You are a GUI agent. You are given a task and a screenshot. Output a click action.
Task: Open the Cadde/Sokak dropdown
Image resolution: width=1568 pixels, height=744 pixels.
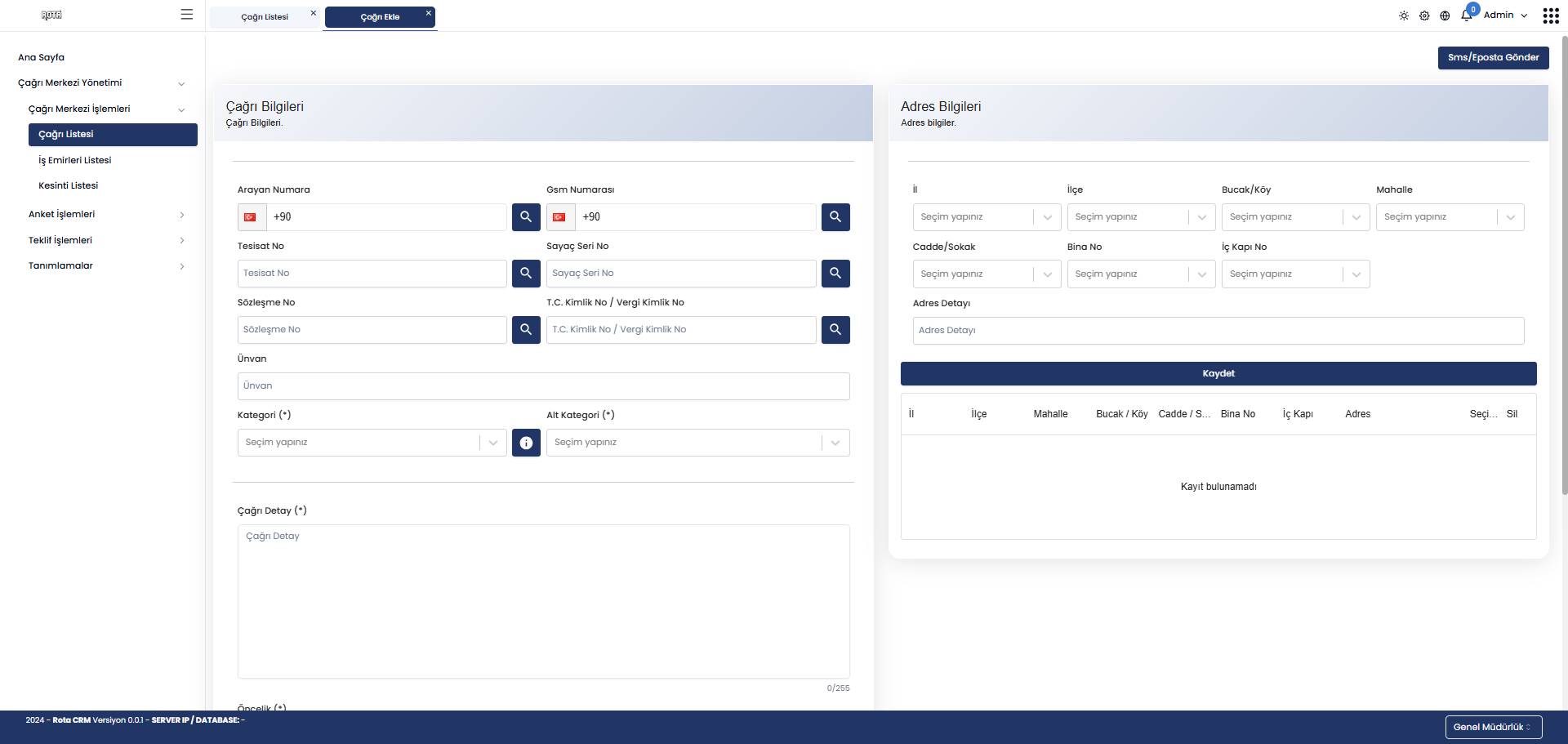point(987,274)
